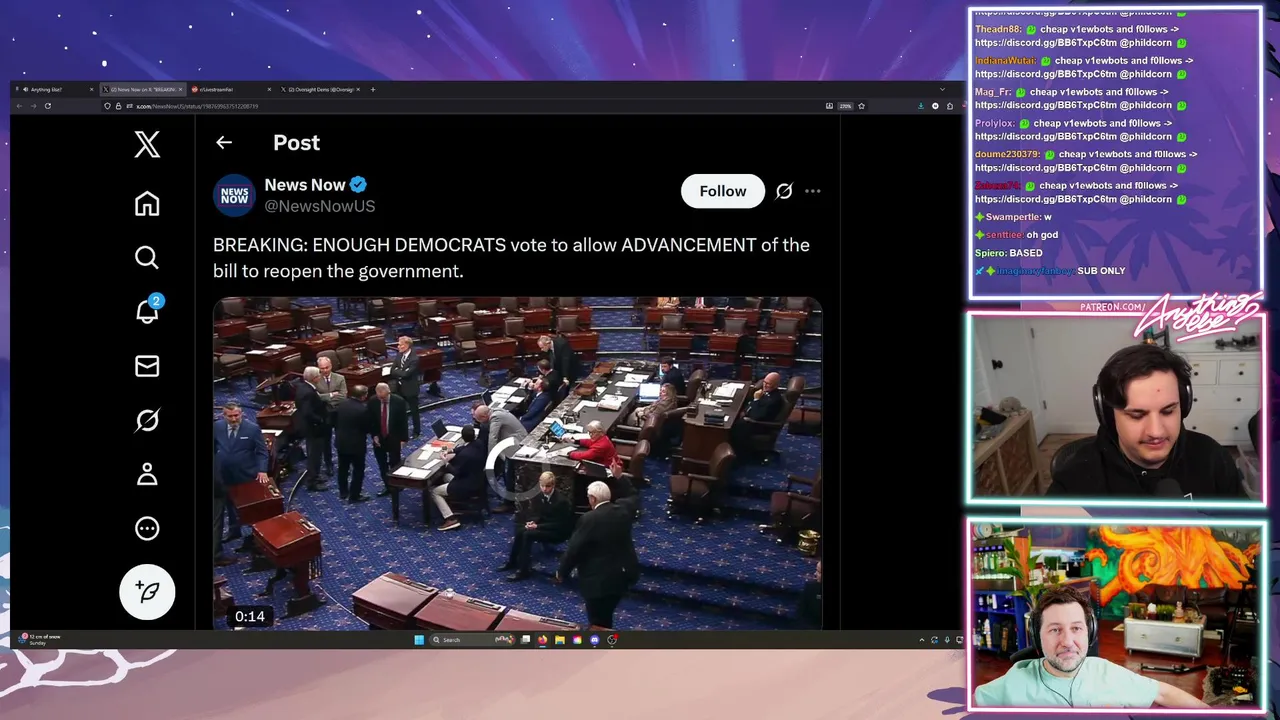Open the News Now profile avatar
The height and width of the screenshot is (720, 1280).
(234, 195)
